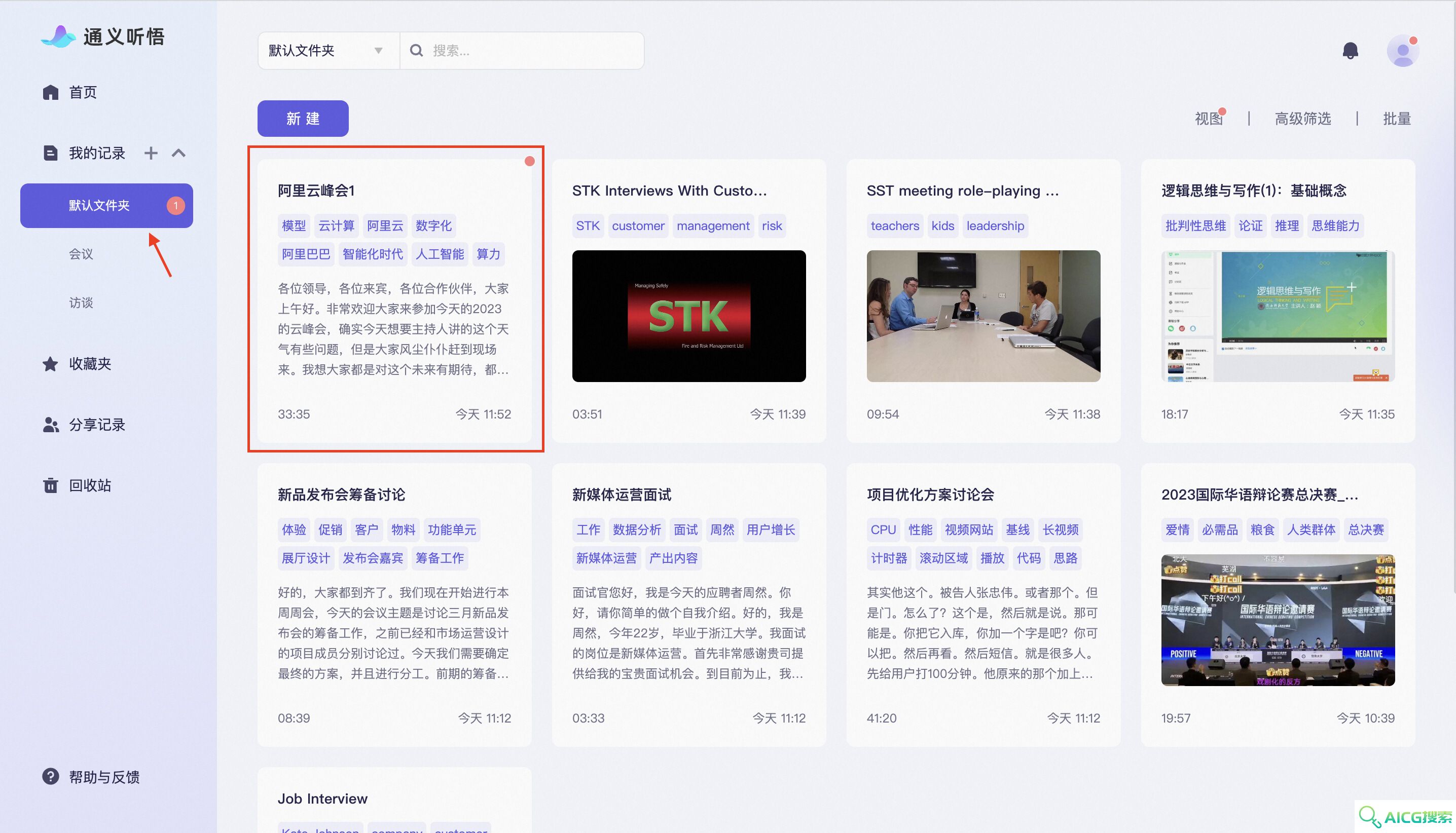Open 收藏夹 favorites
This screenshot has height=833, width=1456.
click(x=90, y=364)
